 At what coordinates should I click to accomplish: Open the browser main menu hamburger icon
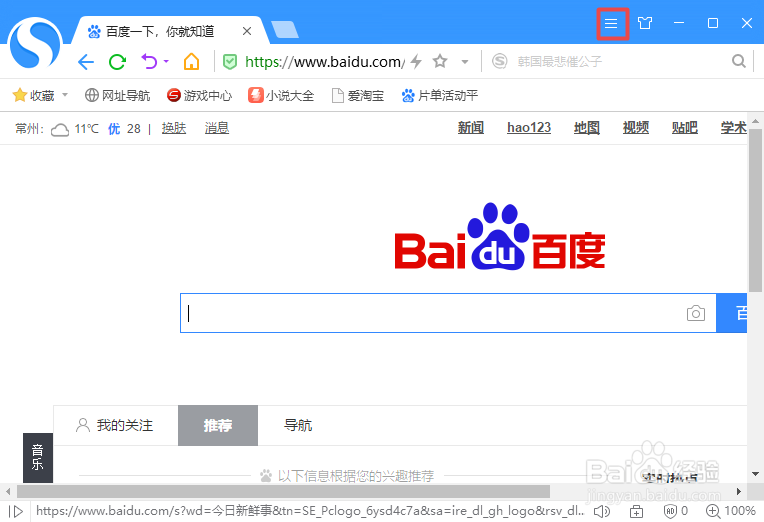pyautogui.click(x=611, y=23)
